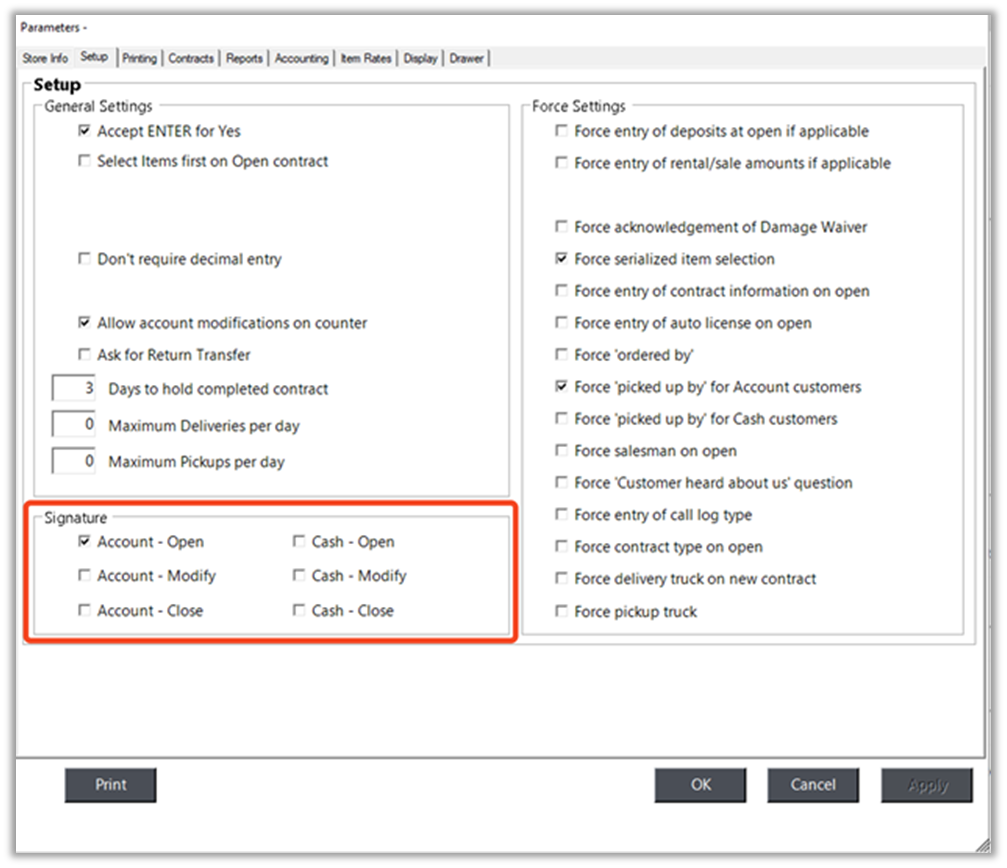Check Force acknowledgement of Damage Waiver
The height and width of the screenshot is (868, 1007).
pos(562,228)
